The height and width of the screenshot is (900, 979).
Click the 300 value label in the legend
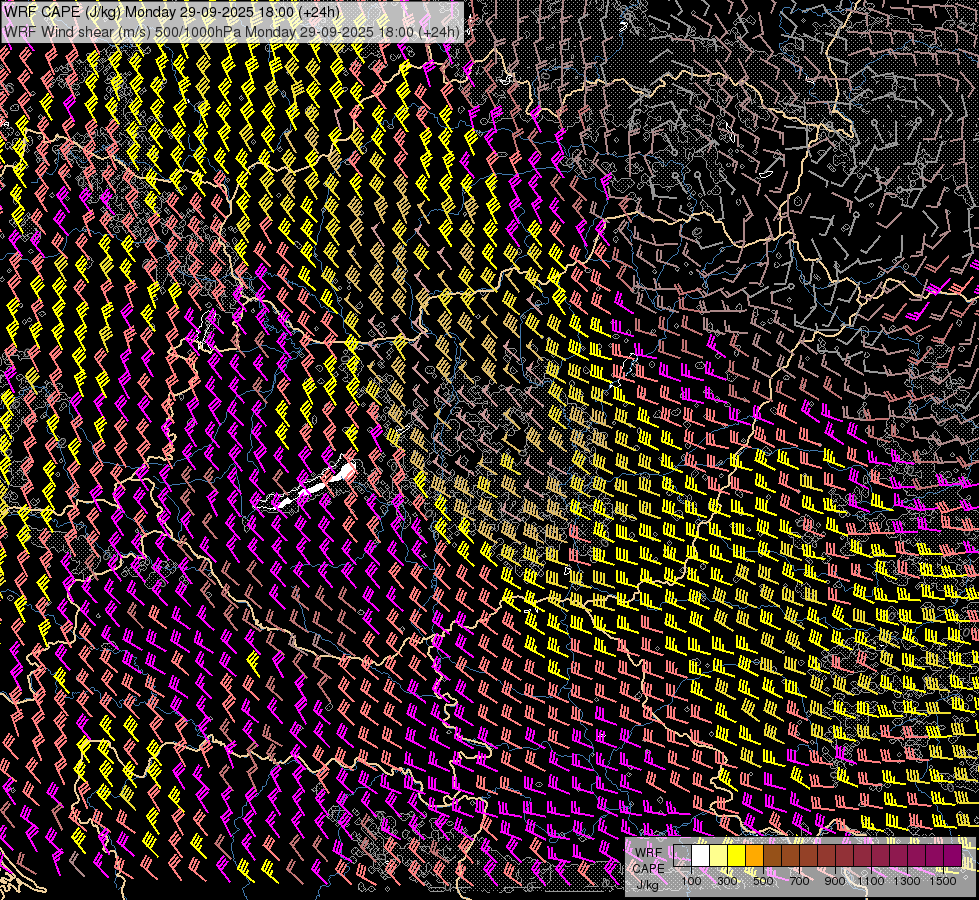point(727,881)
